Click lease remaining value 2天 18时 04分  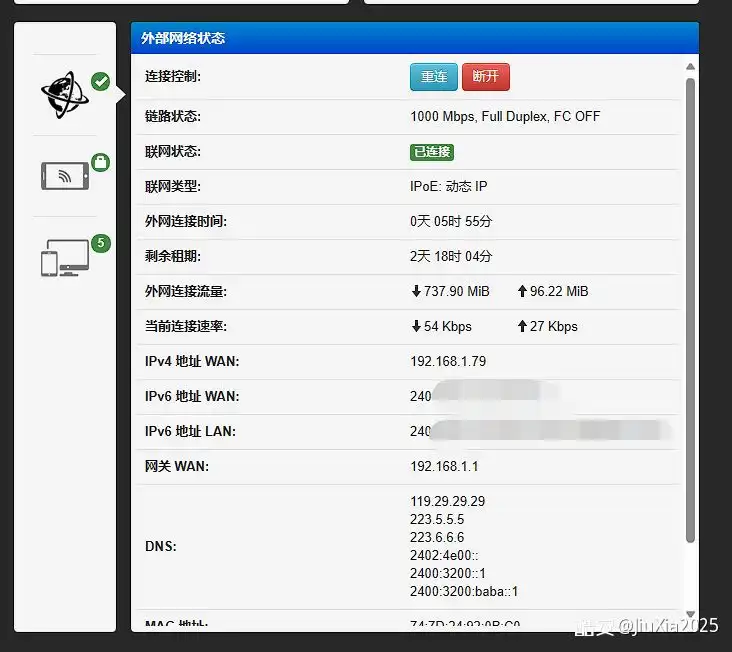coord(451,256)
